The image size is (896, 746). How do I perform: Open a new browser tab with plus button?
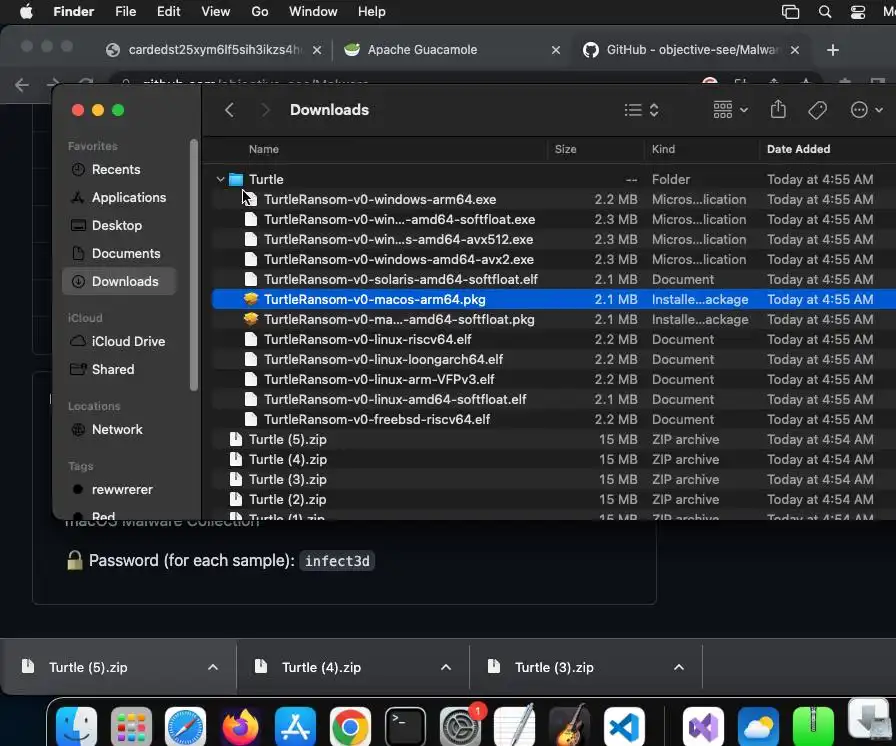833,50
